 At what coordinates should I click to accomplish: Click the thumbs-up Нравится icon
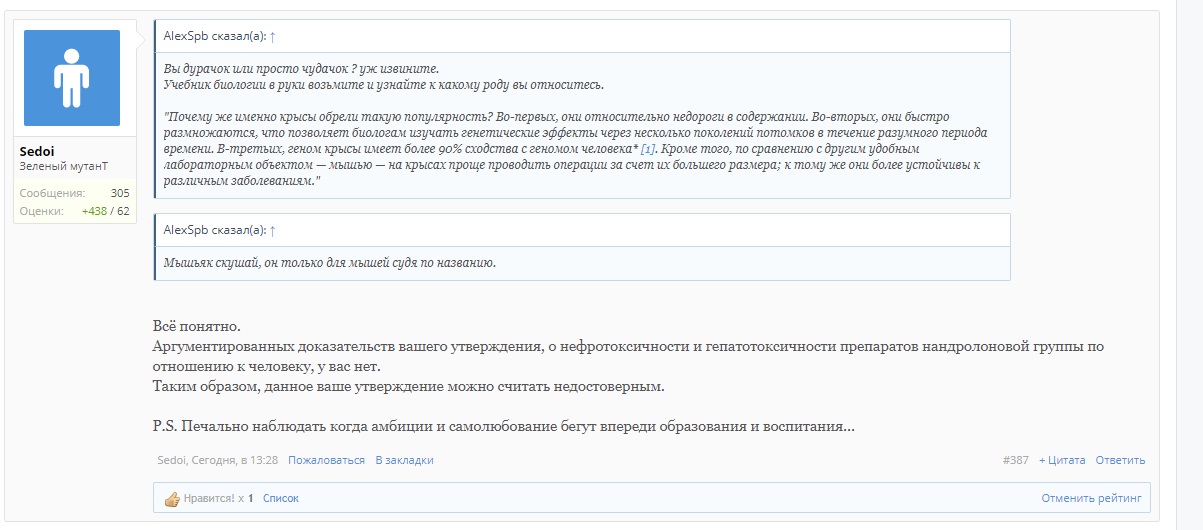point(171,498)
